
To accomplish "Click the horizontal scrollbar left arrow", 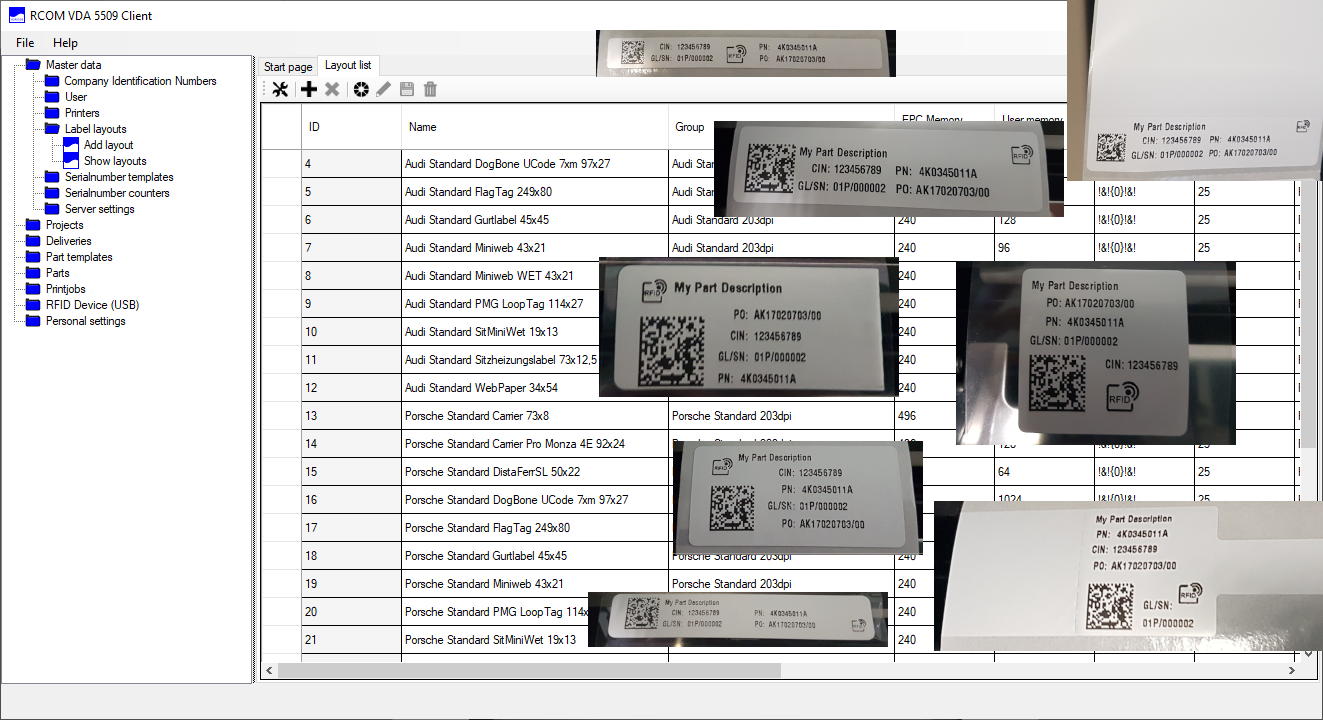I will [268, 671].
